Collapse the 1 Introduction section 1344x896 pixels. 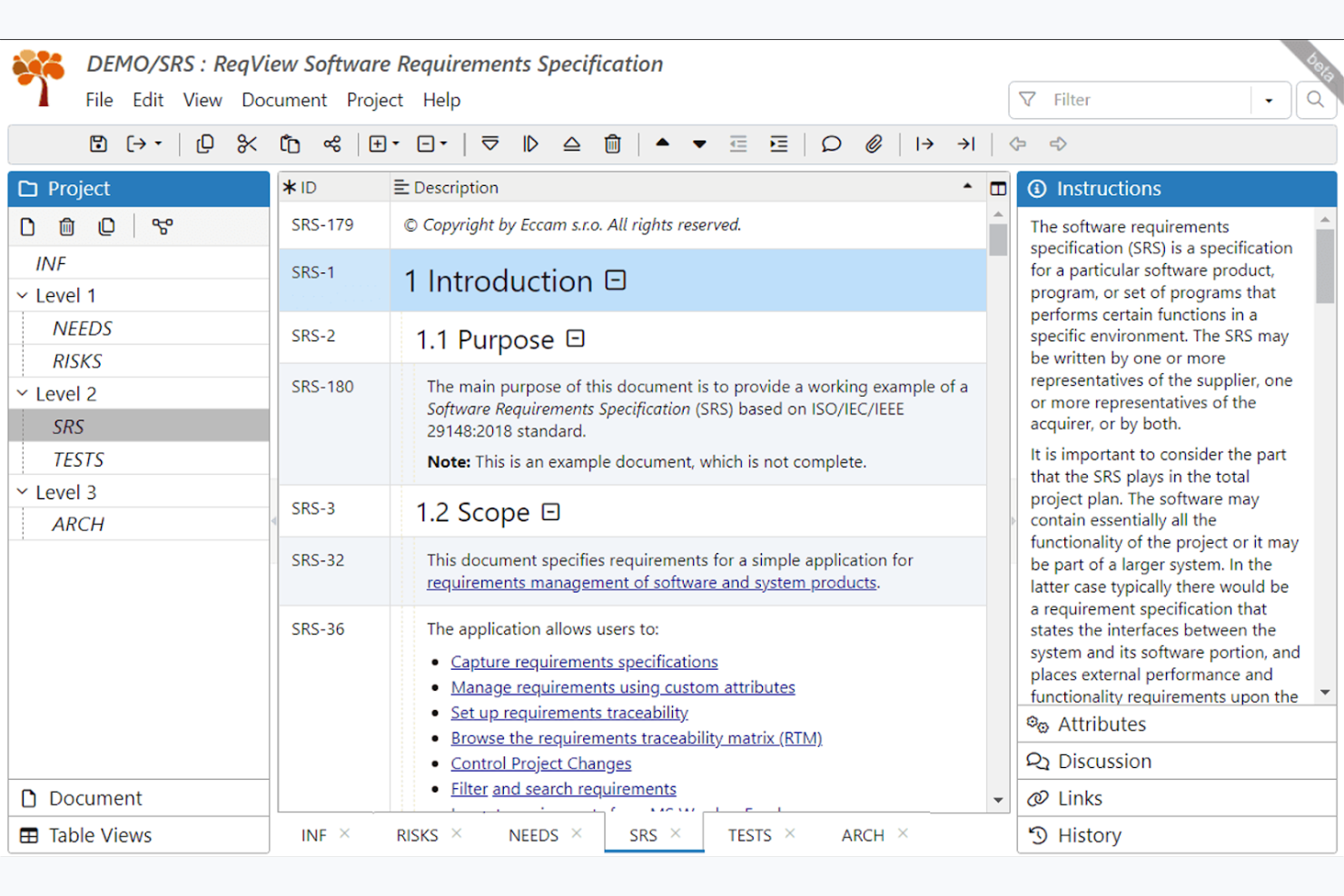(616, 281)
